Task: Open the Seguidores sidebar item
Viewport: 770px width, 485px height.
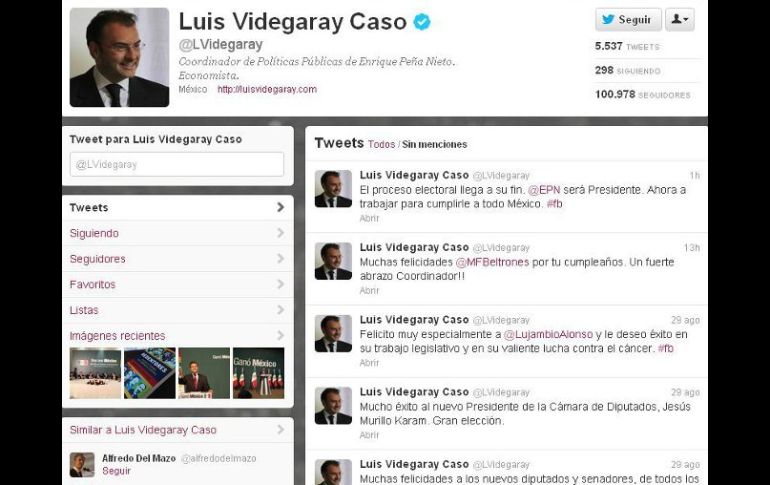Action: pos(177,259)
